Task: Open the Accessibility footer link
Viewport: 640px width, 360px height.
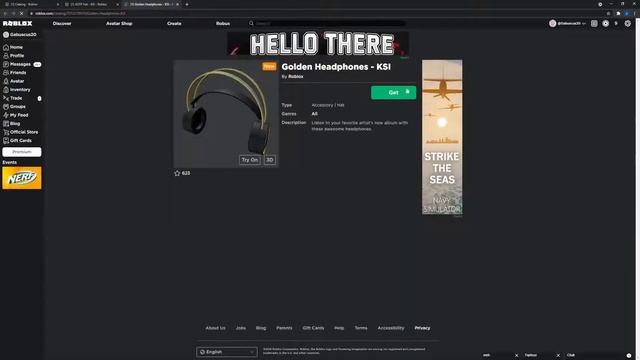Action: click(391, 328)
